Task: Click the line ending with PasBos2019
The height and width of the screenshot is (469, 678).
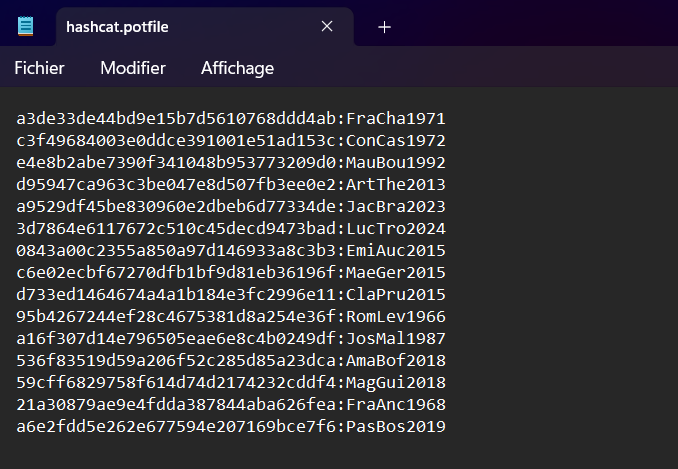Action: pos(231,427)
